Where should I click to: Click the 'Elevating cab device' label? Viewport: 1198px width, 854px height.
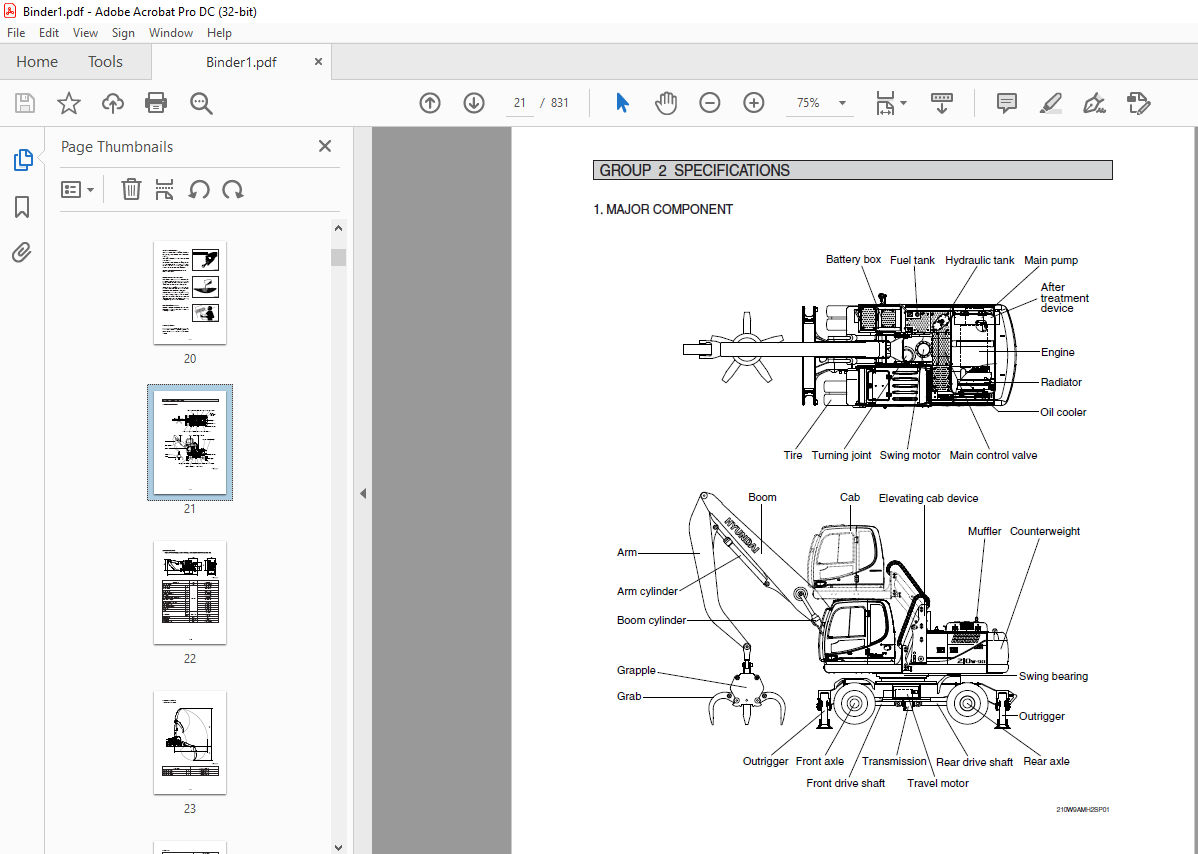(x=928, y=498)
